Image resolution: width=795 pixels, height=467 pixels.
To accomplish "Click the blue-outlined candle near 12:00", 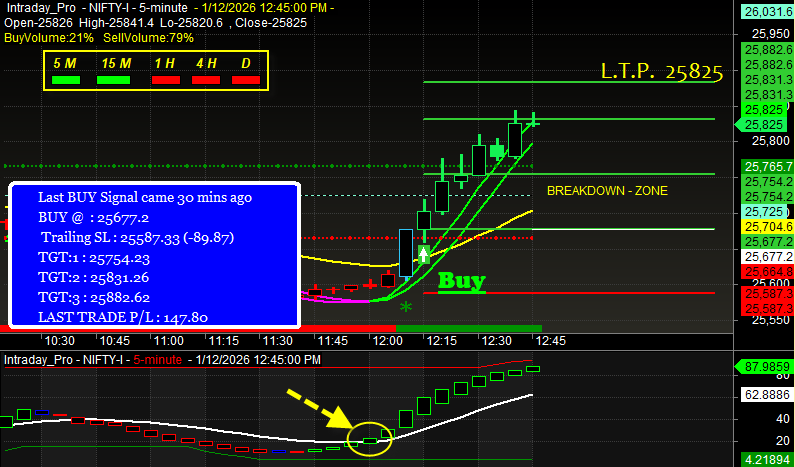I will pos(406,253).
